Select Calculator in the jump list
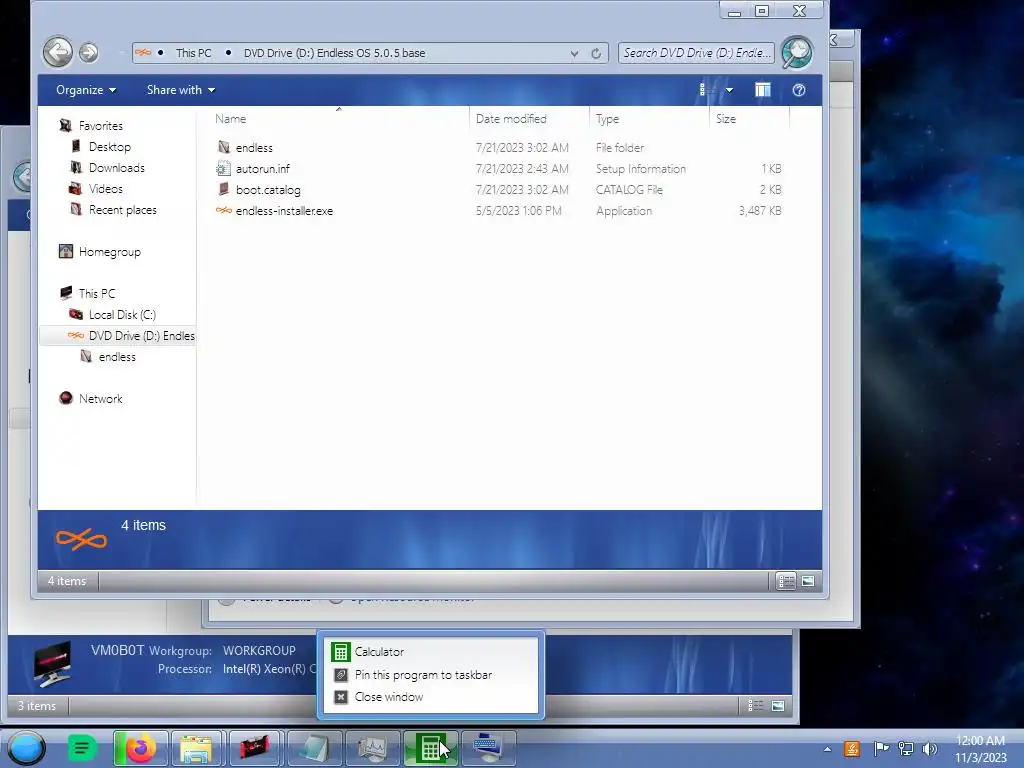This screenshot has height=768, width=1024. point(431,651)
